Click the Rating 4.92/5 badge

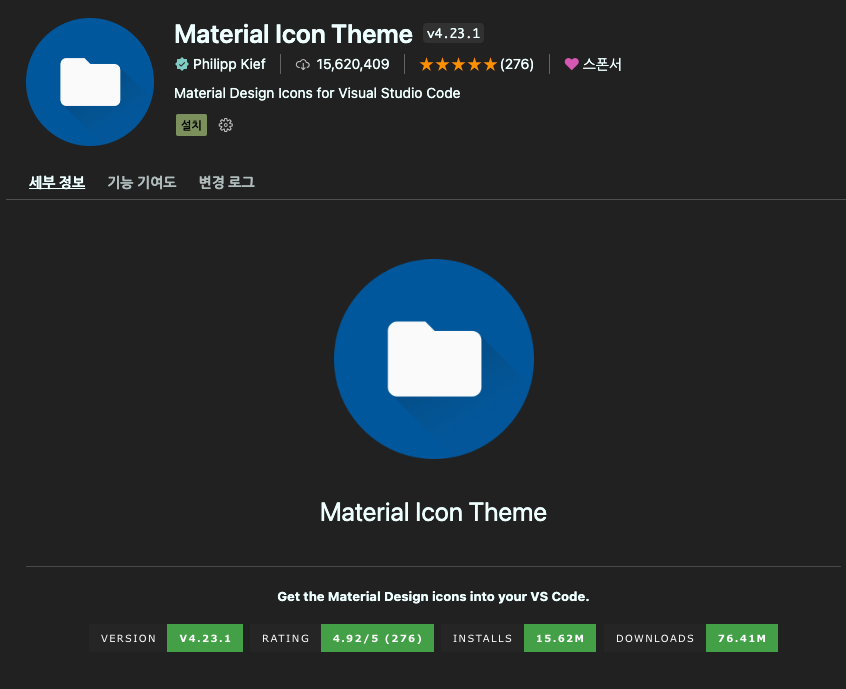tap(342, 638)
